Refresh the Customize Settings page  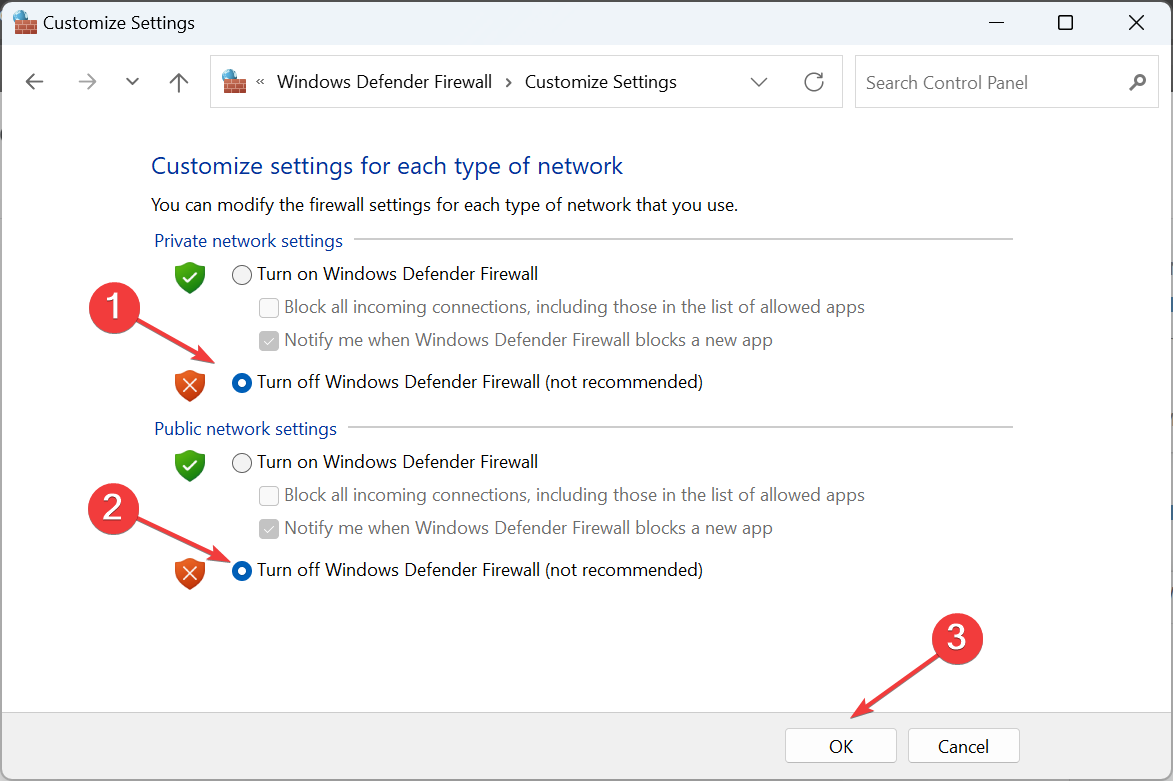(x=814, y=82)
